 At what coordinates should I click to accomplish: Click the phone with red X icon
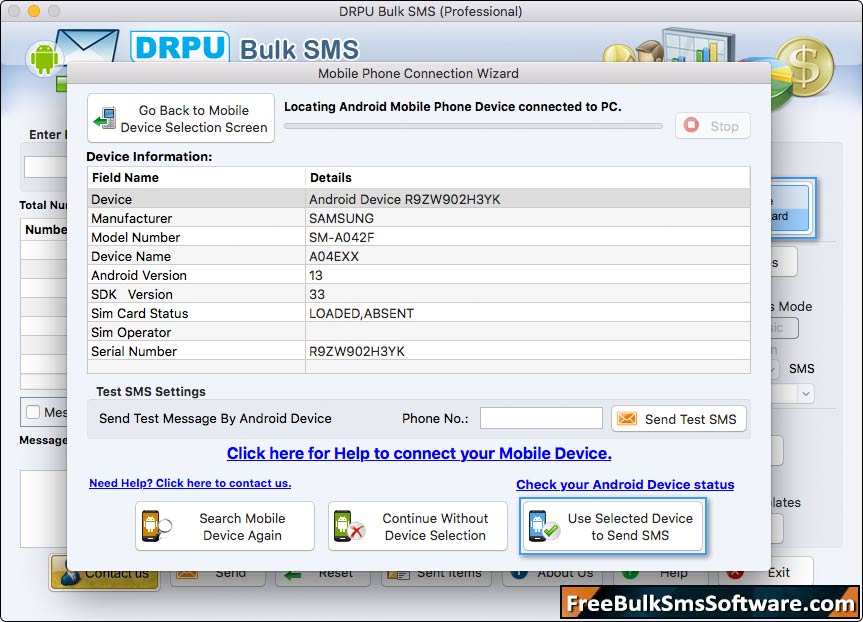pos(349,526)
